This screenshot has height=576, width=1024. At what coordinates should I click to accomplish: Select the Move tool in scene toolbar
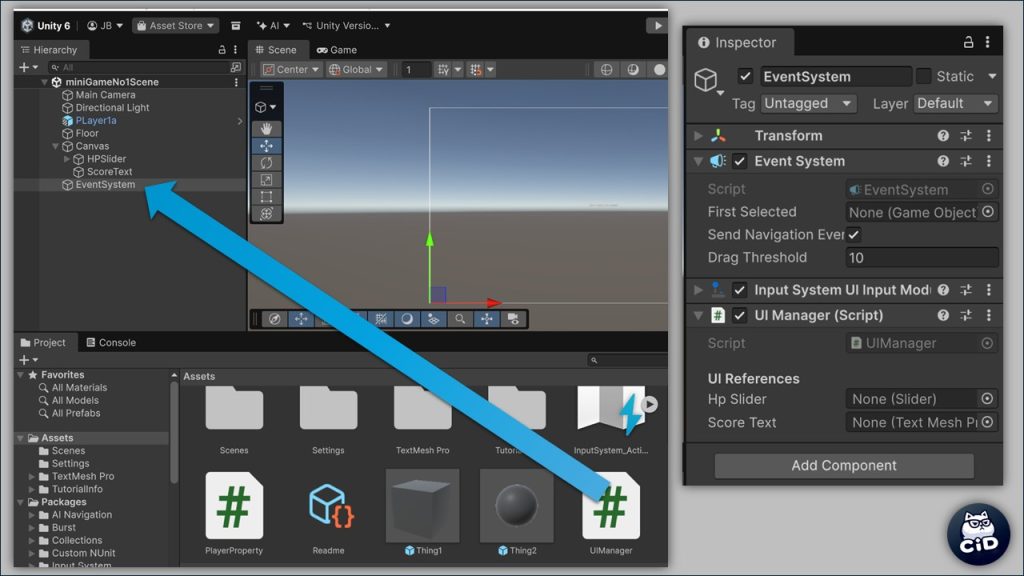point(266,145)
